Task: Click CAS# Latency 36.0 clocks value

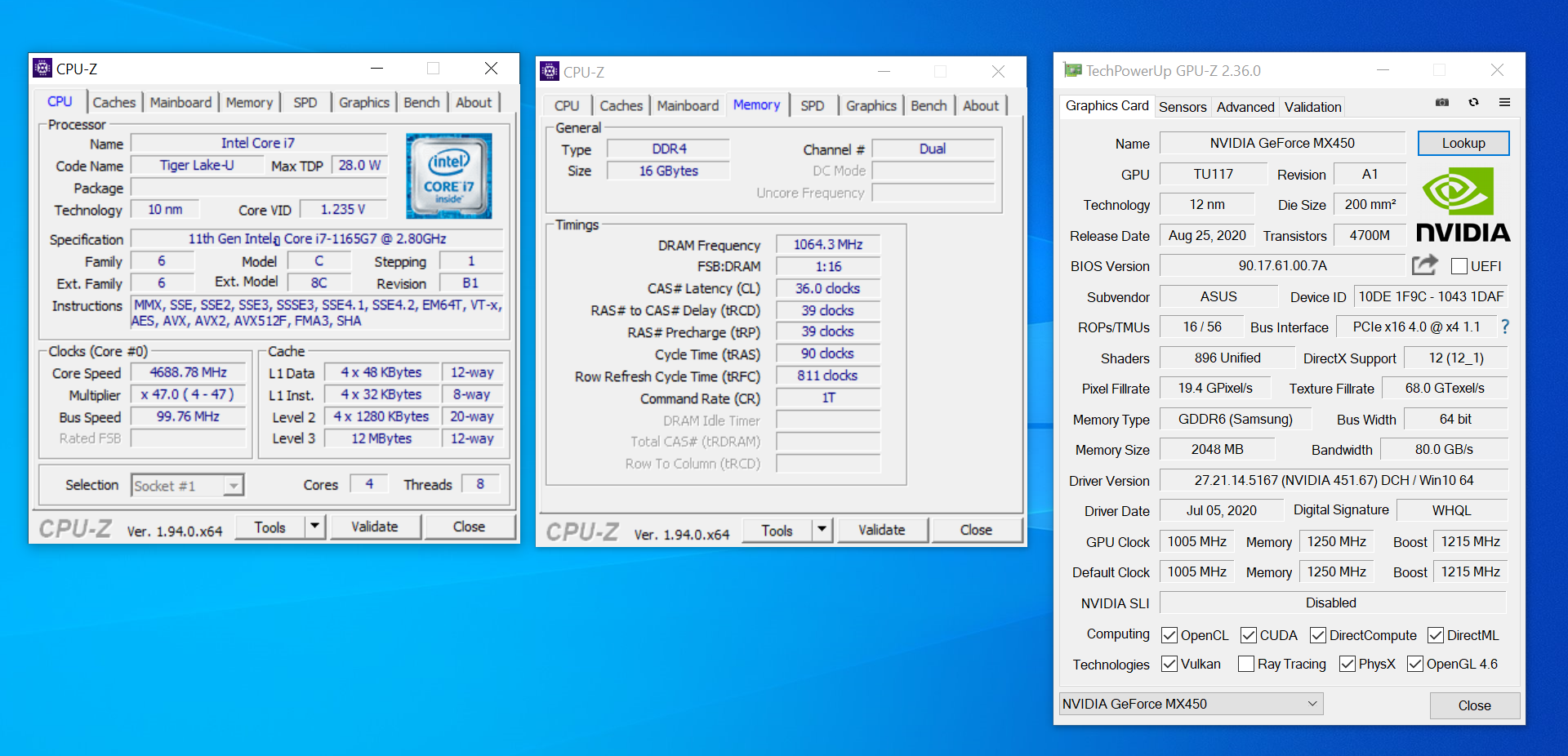Action: click(828, 288)
